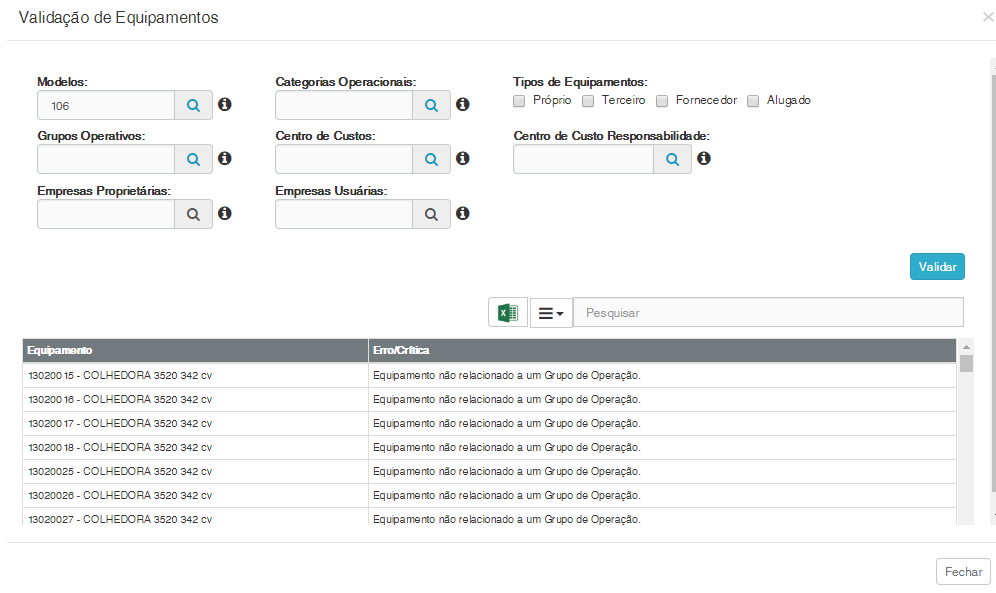Click the Centro de Custo Responsabilidade search icon
The image size is (996, 593).
point(673,159)
